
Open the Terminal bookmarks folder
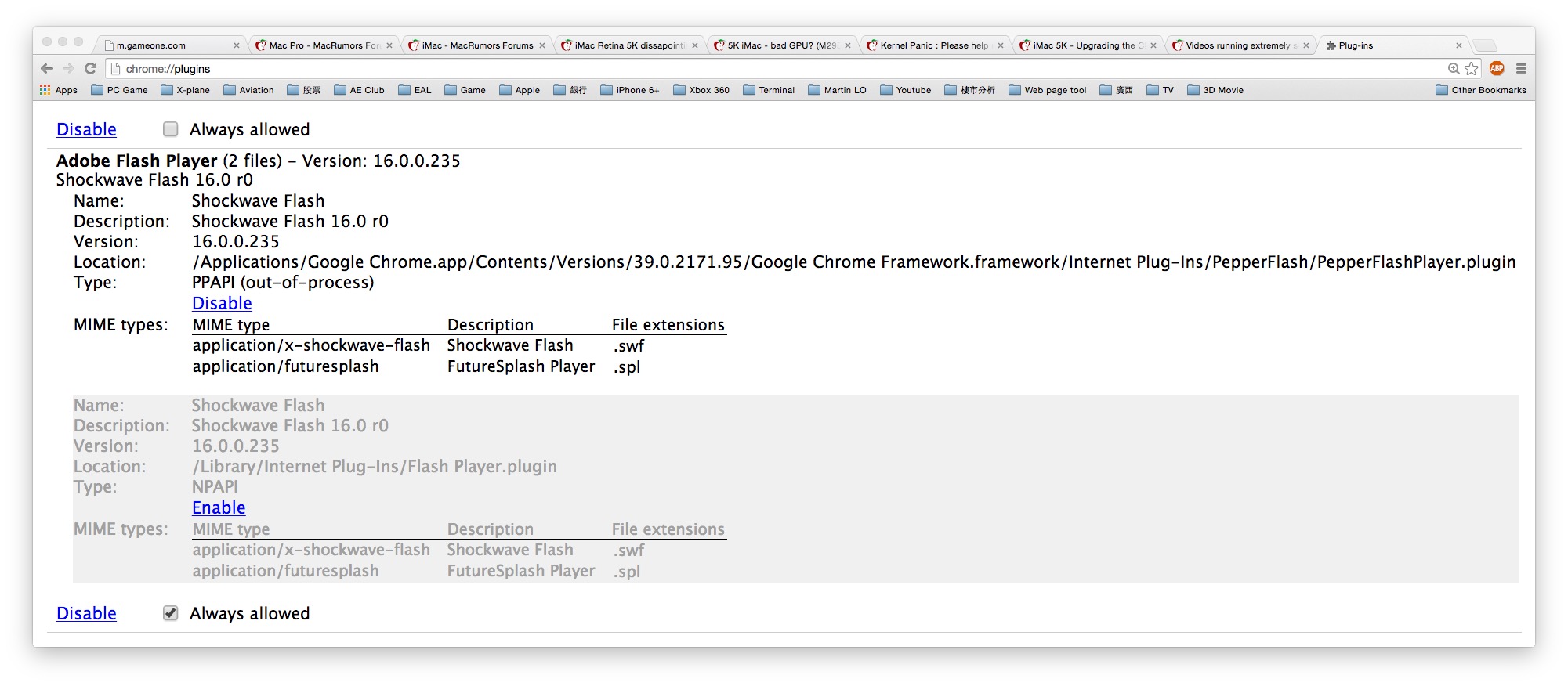pos(769,90)
